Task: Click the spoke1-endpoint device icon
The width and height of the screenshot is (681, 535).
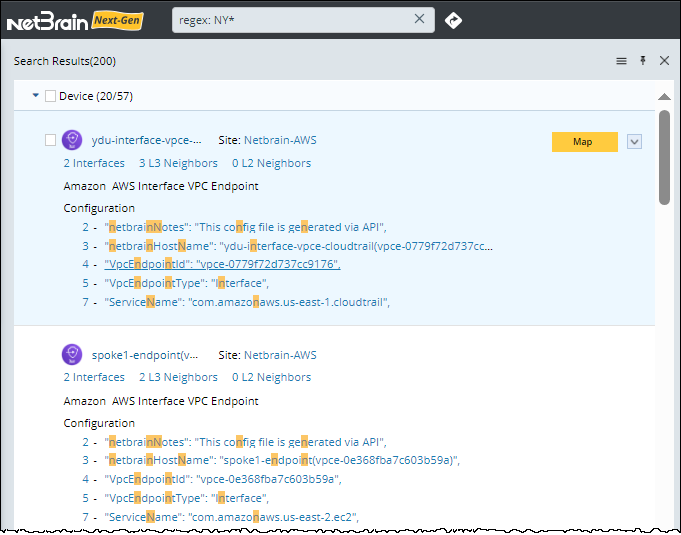Action: pos(72,354)
